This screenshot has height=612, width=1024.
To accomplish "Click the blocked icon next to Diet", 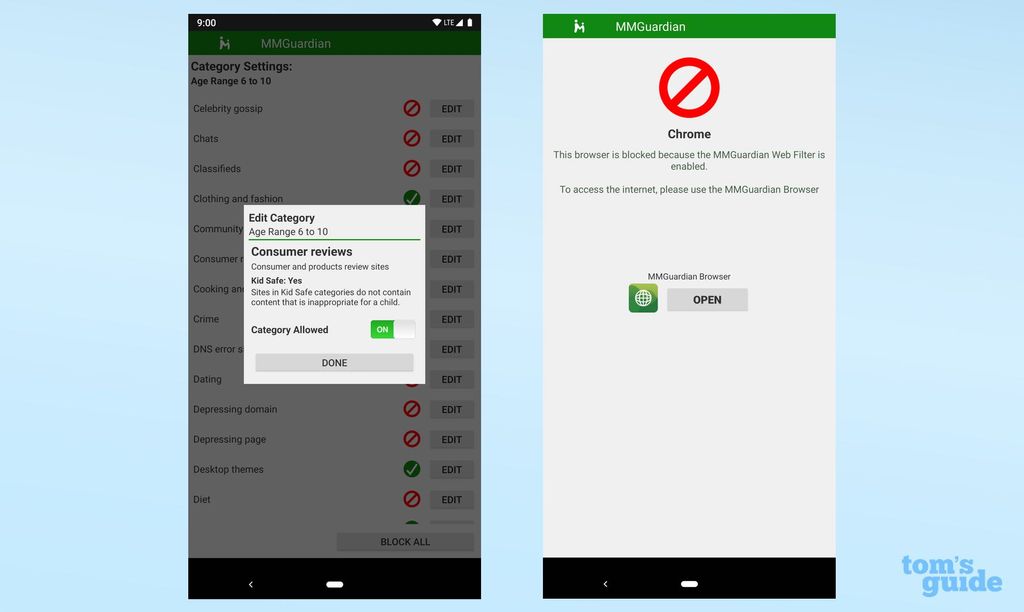I will pos(411,499).
